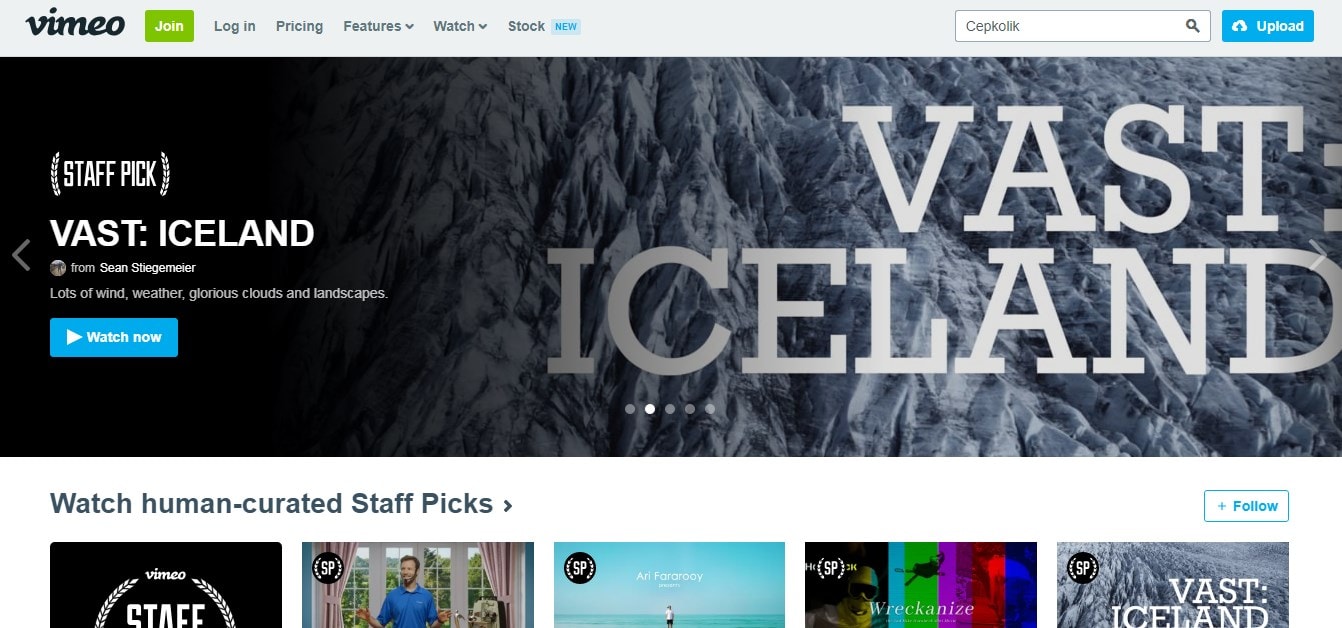Image resolution: width=1342 pixels, height=628 pixels.
Task: Click the Vimeo logo
Action: [75, 22]
